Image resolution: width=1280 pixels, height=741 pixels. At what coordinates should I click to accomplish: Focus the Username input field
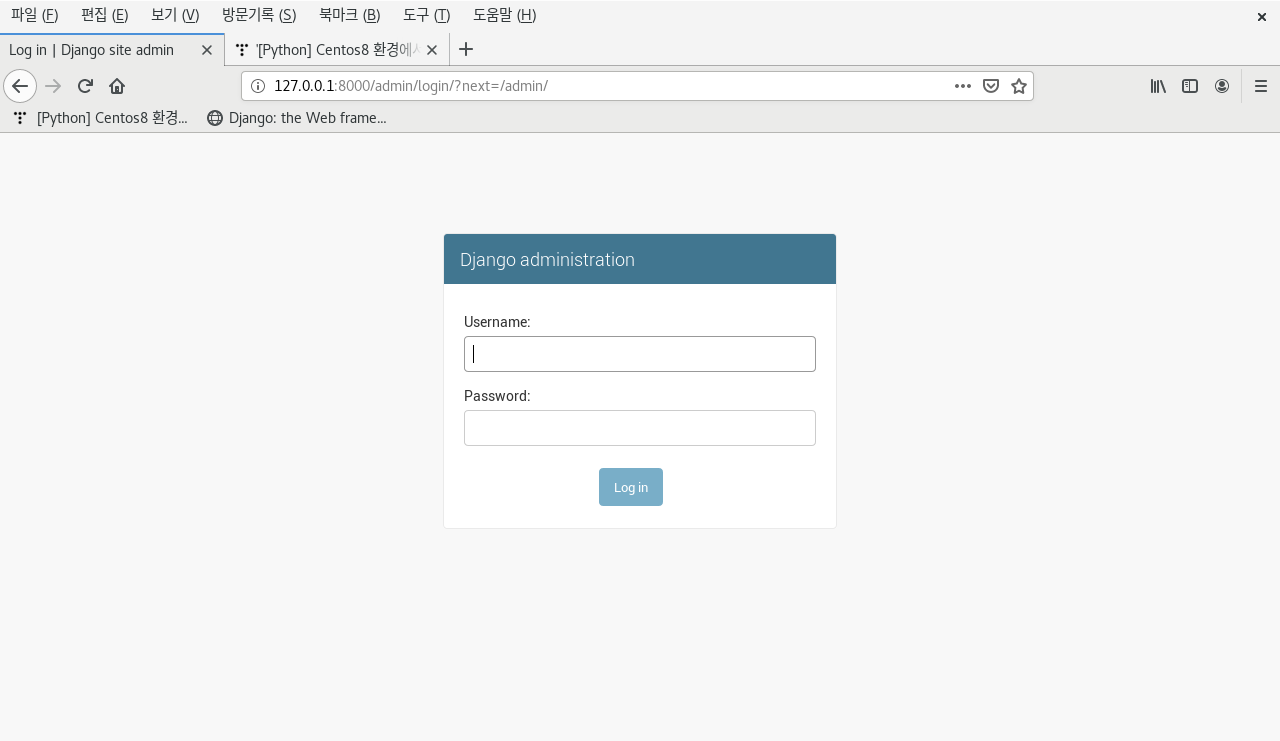pyautogui.click(x=640, y=354)
